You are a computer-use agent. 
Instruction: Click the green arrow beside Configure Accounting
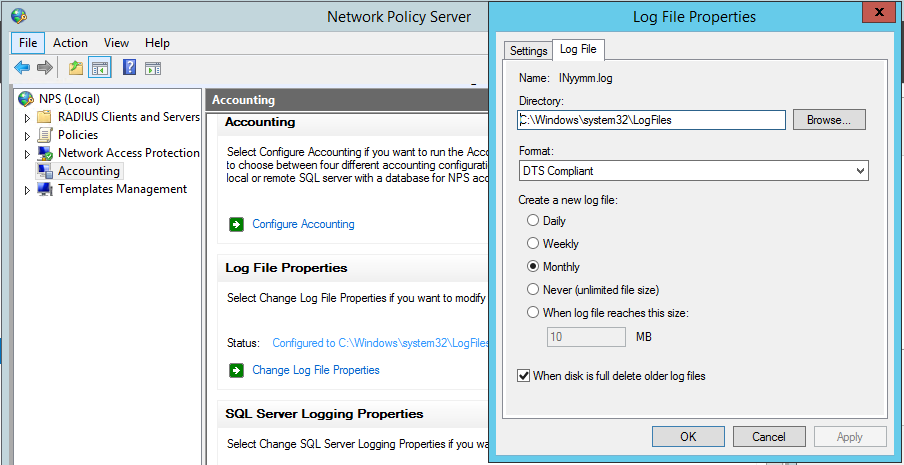(236, 224)
